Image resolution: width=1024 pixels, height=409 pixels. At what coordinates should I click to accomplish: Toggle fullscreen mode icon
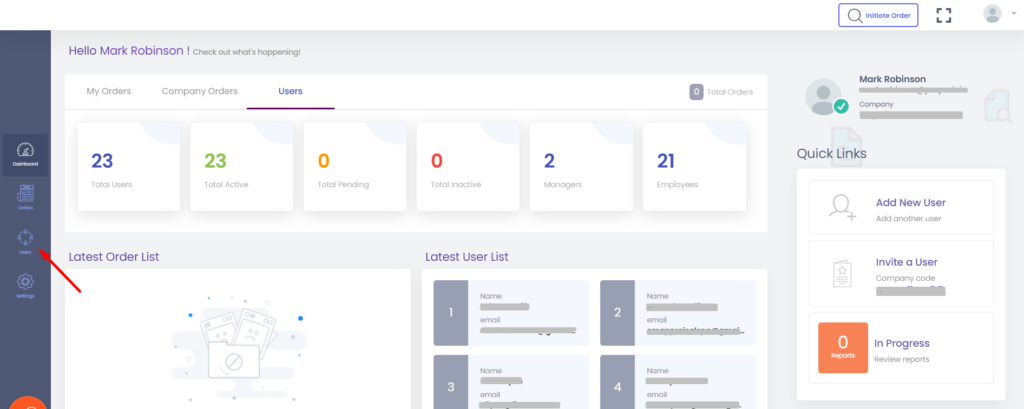click(x=943, y=15)
